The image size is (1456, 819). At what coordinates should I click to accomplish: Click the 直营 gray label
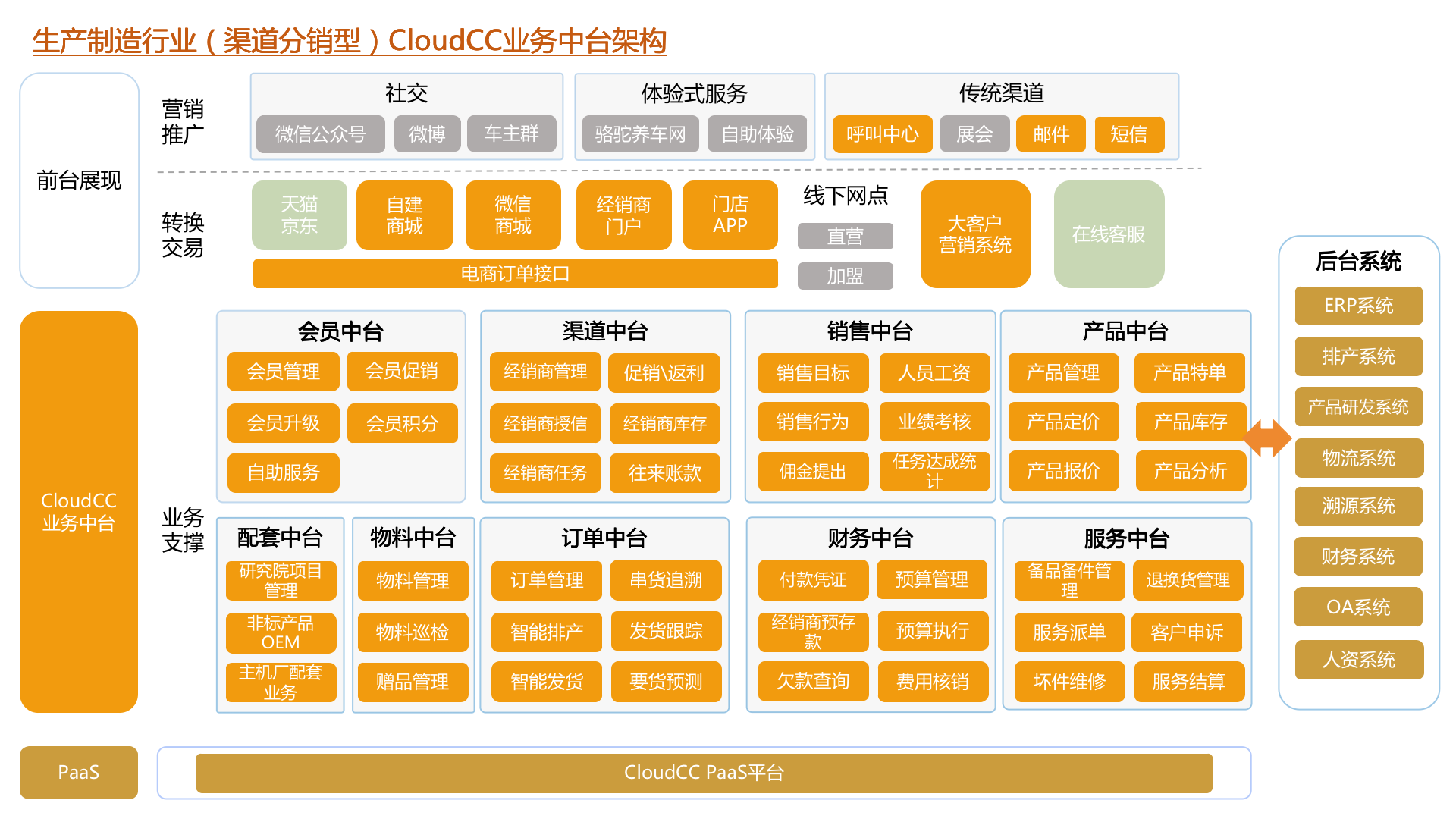(x=845, y=237)
